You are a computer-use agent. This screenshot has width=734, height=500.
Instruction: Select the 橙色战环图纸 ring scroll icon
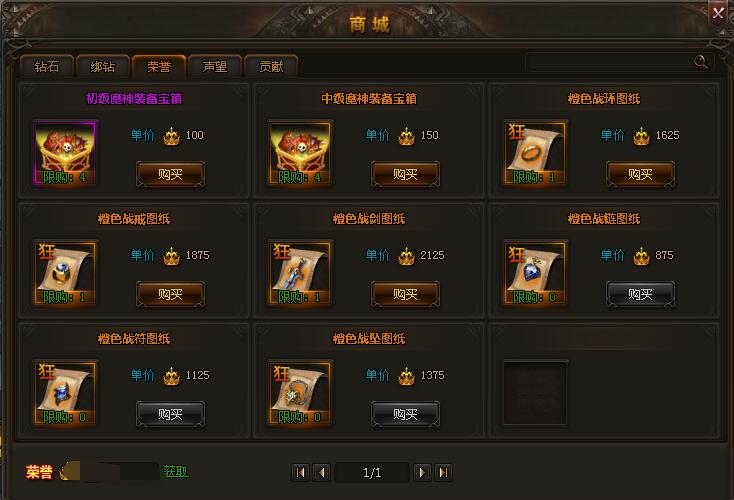coord(535,153)
